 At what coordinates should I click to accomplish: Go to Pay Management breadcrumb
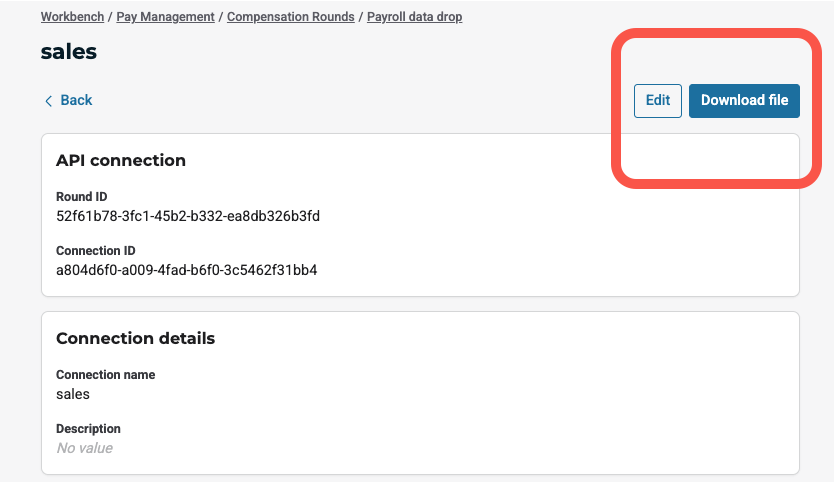pyautogui.click(x=166, y=17)
